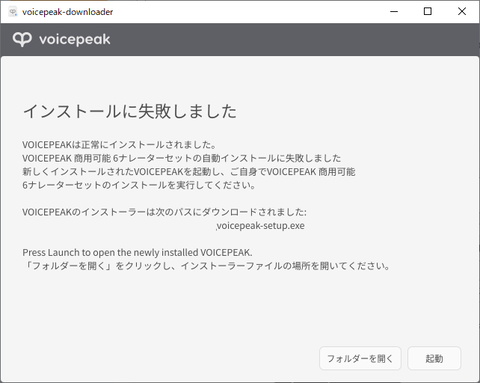Image resolution: width=480 pixels, height=383 pixels.
Task: Maximize the voicepeak-downloader window
Action: click(428, 12)
